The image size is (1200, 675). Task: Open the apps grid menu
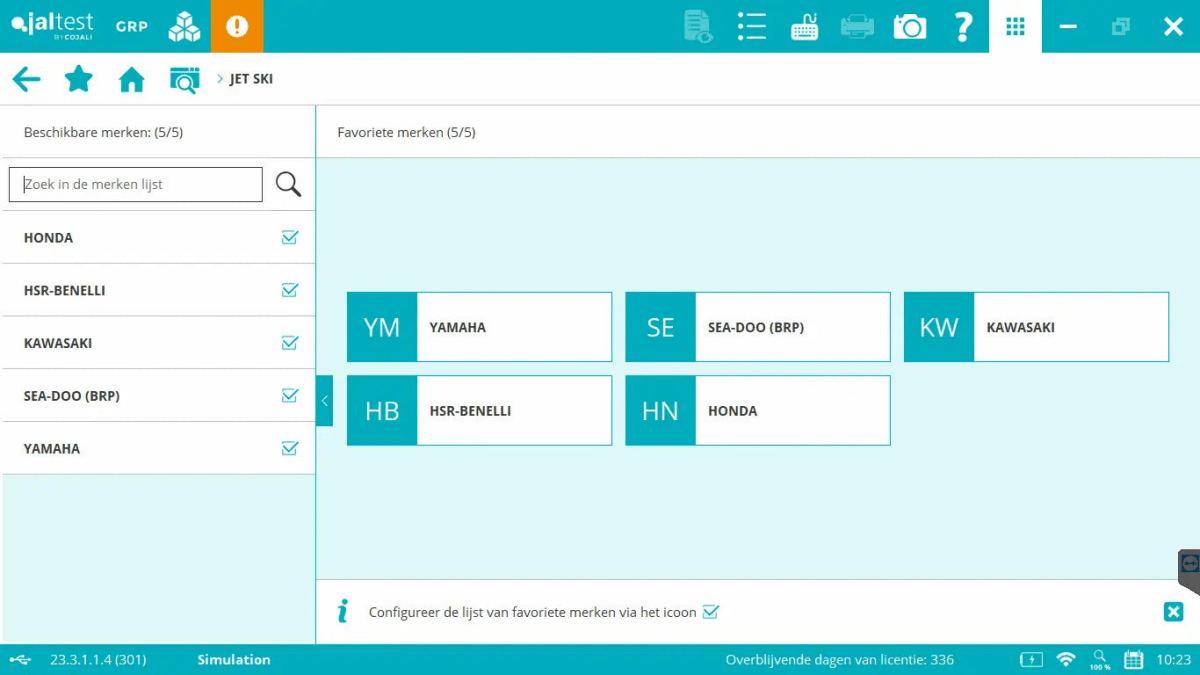click(1015, 26)
